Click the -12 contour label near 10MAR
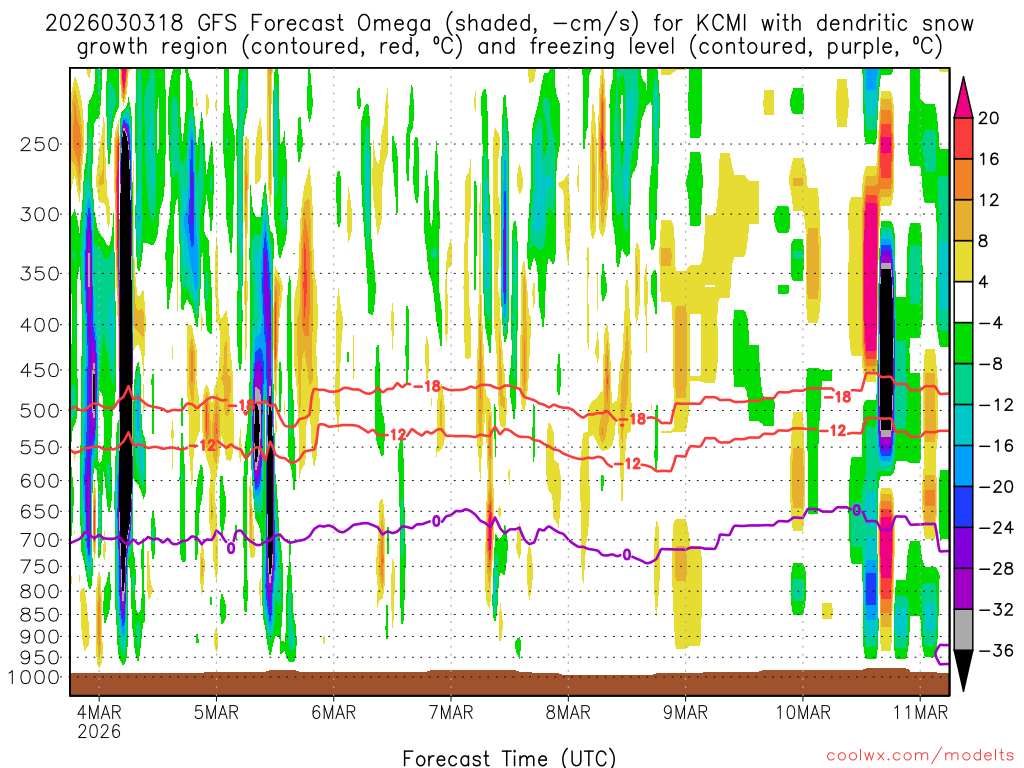The image size is (1024, 768). [833, 430]
